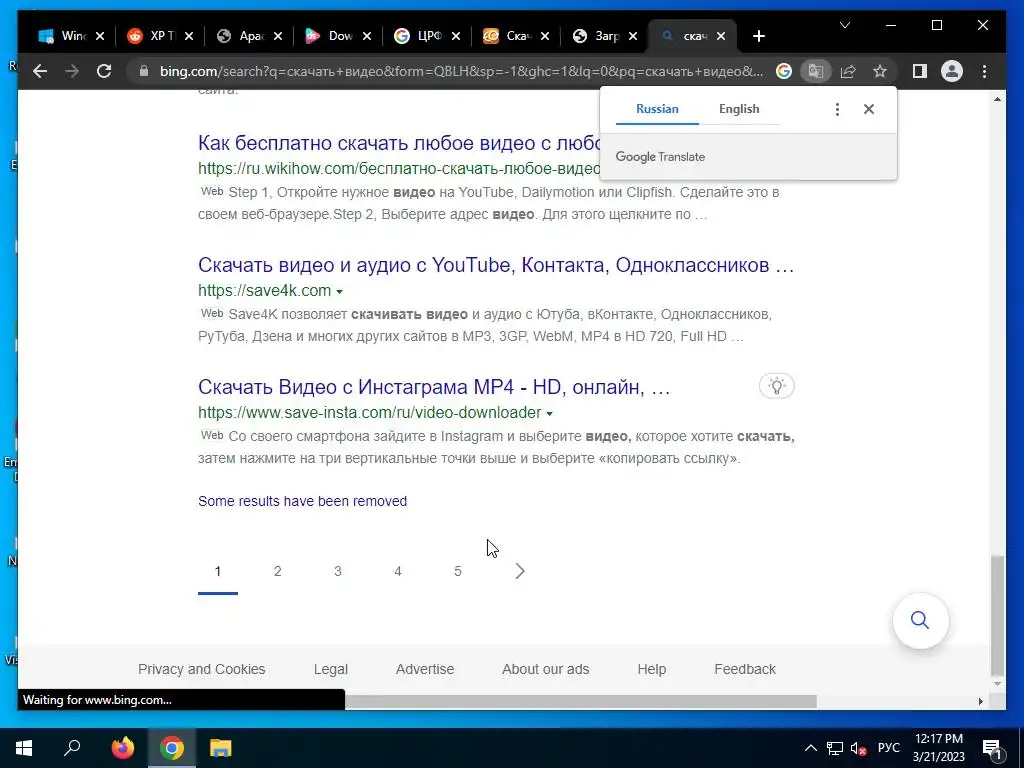Click Some results have been removed
This screenshot has width=1024, height=768.
[x=302, y=501]
